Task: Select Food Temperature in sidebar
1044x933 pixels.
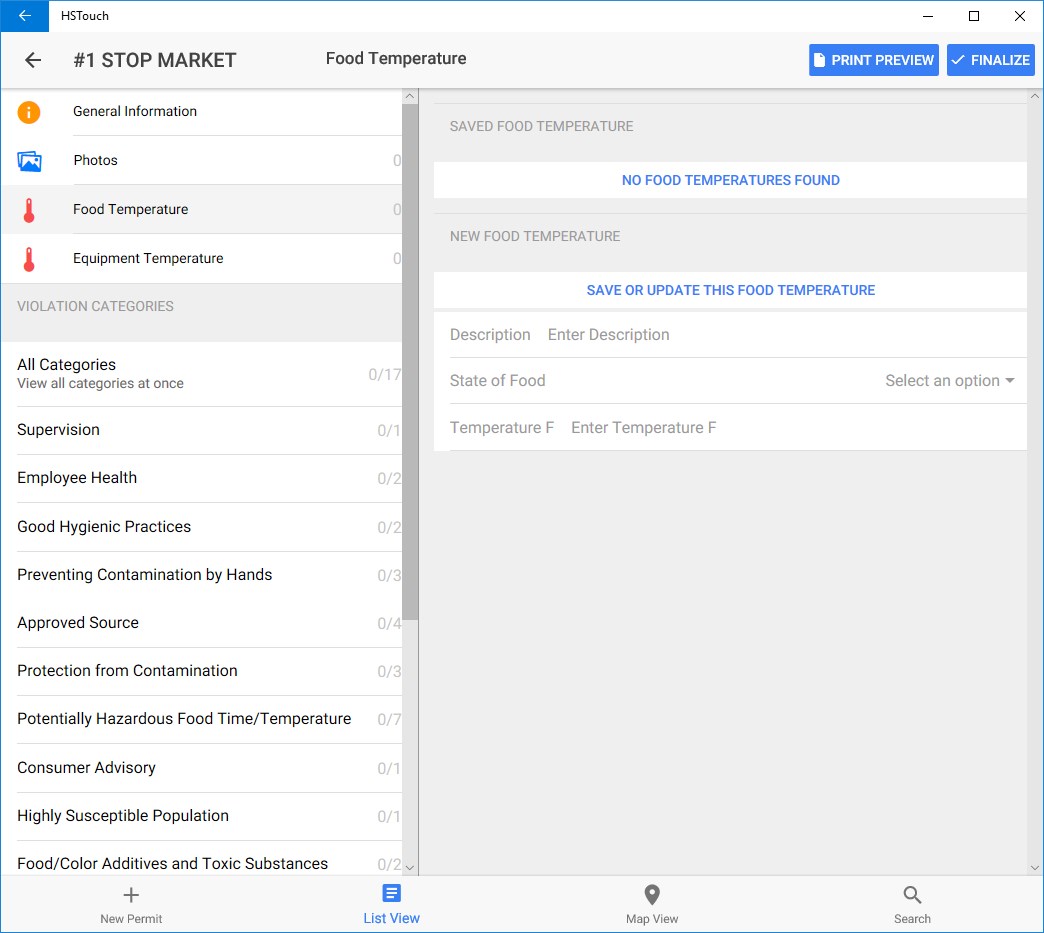Action: point(201,210)
